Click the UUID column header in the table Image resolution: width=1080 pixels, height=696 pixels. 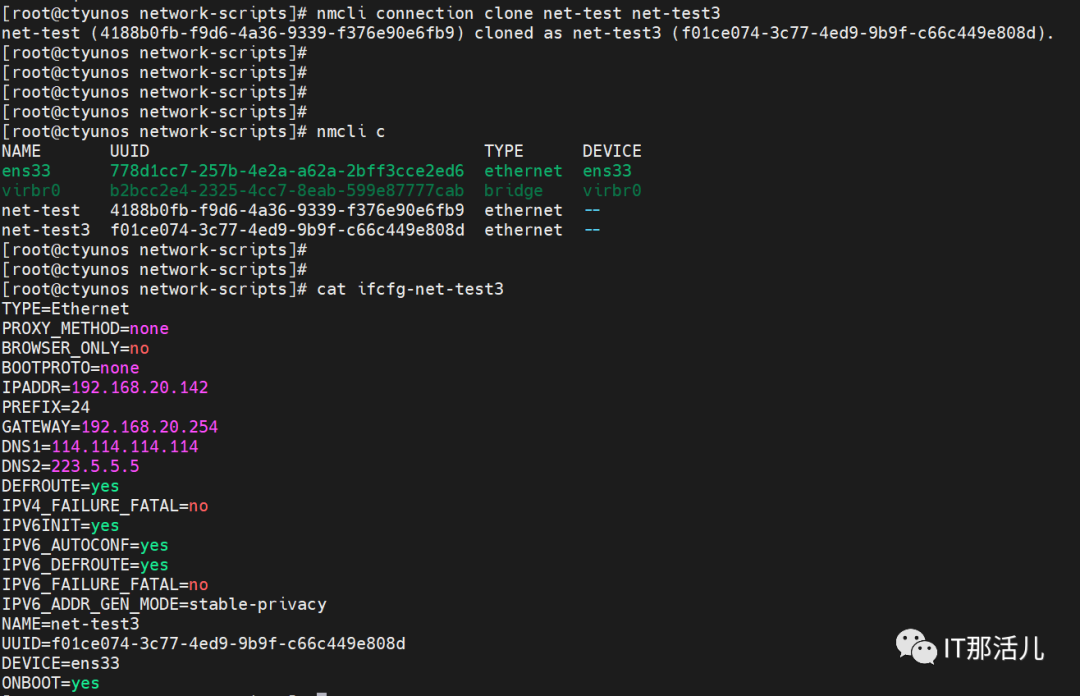(130, 151)
